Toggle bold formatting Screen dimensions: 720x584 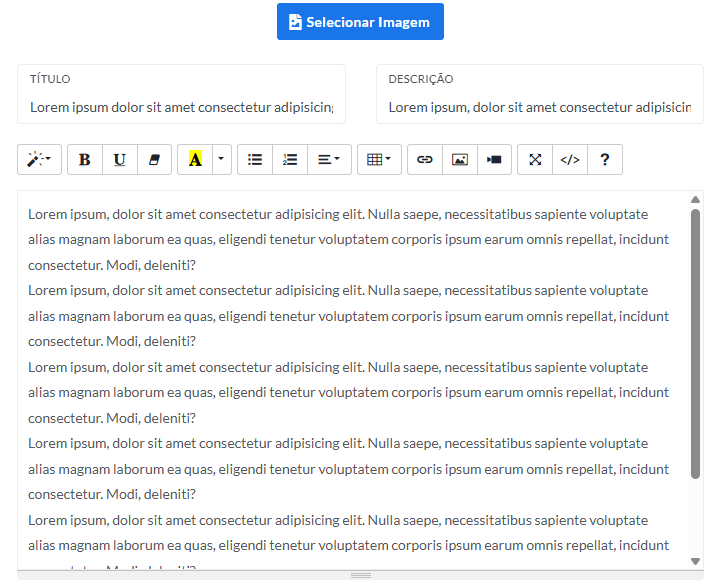(x=85, y=159)
